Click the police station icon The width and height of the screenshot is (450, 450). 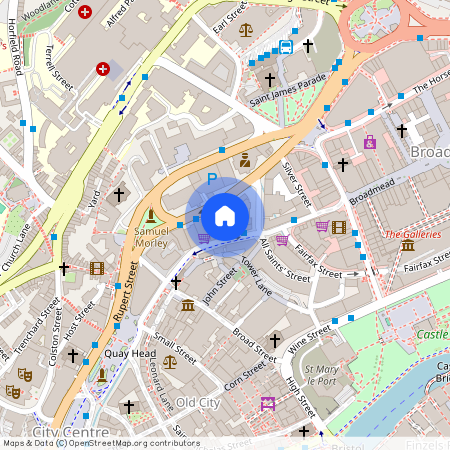245,160
